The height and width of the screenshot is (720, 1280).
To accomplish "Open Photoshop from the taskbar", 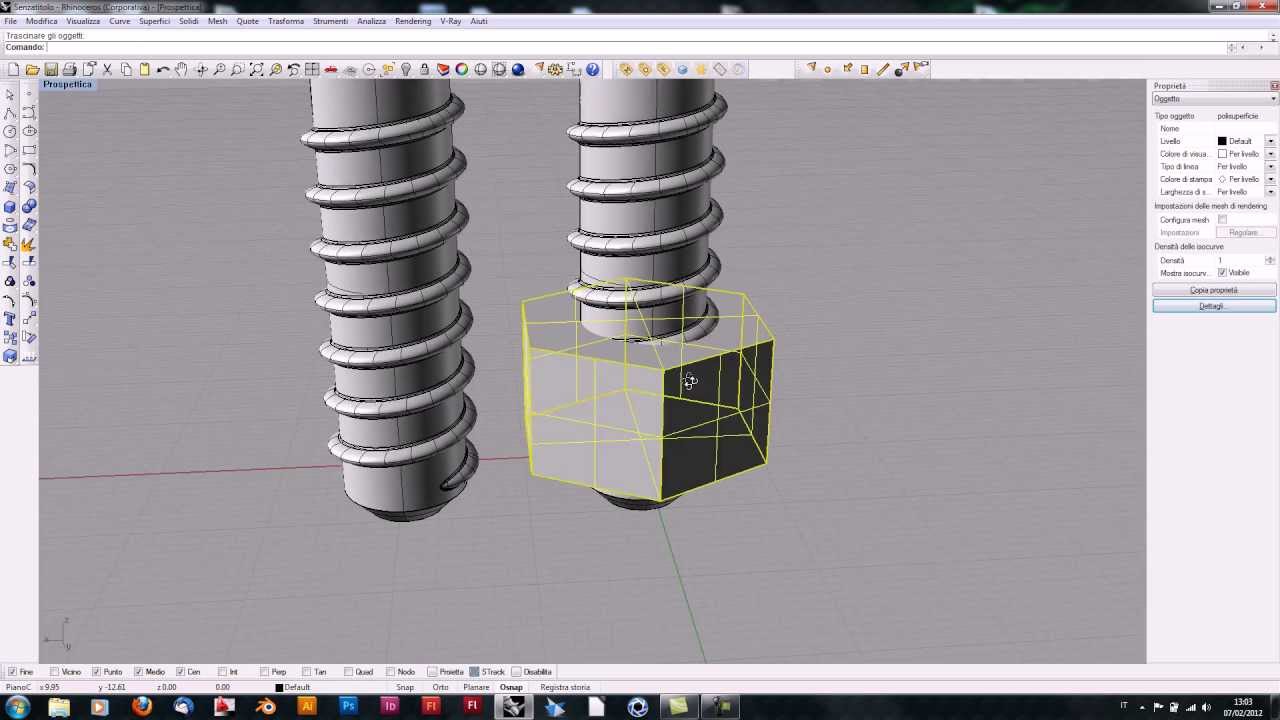I will coord(348,707).
